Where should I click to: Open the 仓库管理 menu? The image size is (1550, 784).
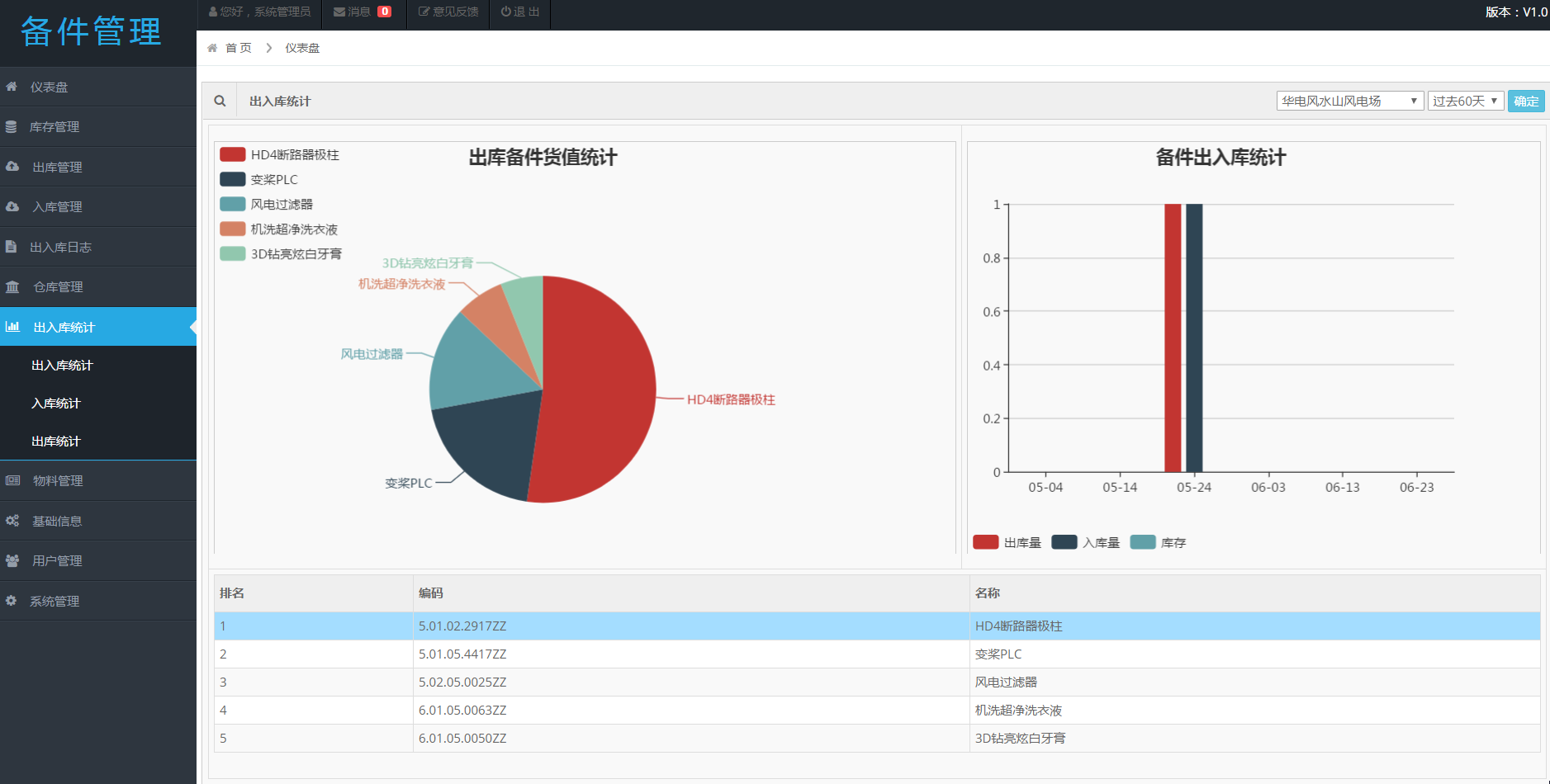(98, 286)
